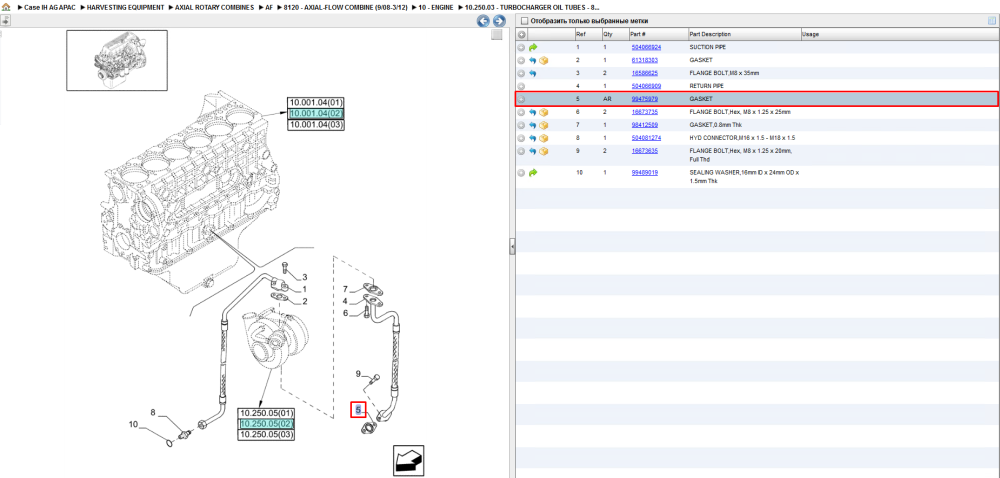The width and height of the screenshot is (1000, 478).
Task: Add the SUCTION PIPE row to the pick list
Action: (521, 47)
